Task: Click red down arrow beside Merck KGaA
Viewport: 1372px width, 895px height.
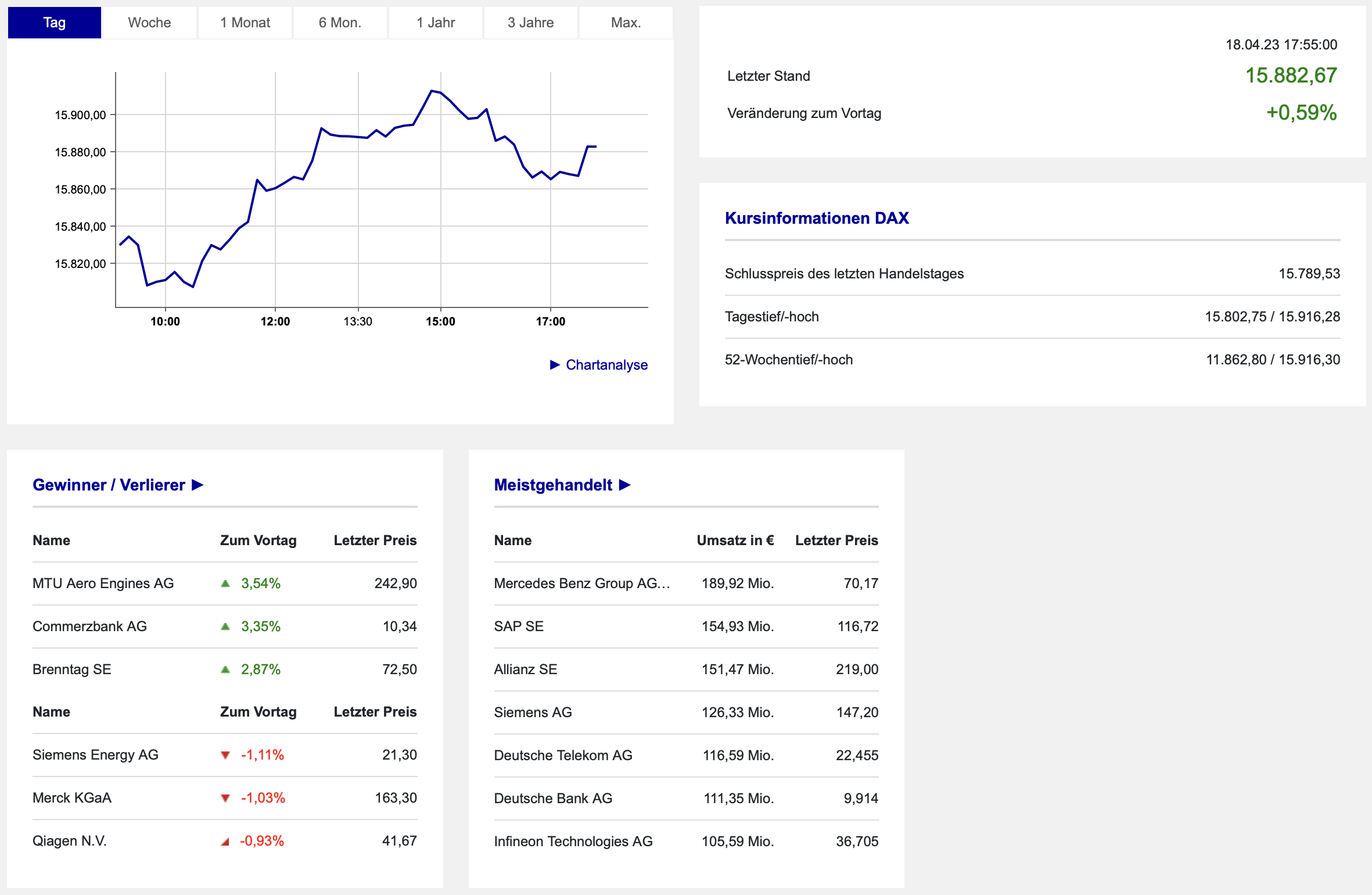Action: [225, 798]
